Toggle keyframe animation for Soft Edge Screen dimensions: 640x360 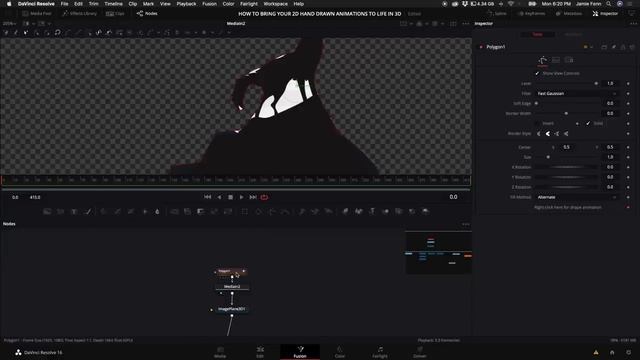point(628,103)
